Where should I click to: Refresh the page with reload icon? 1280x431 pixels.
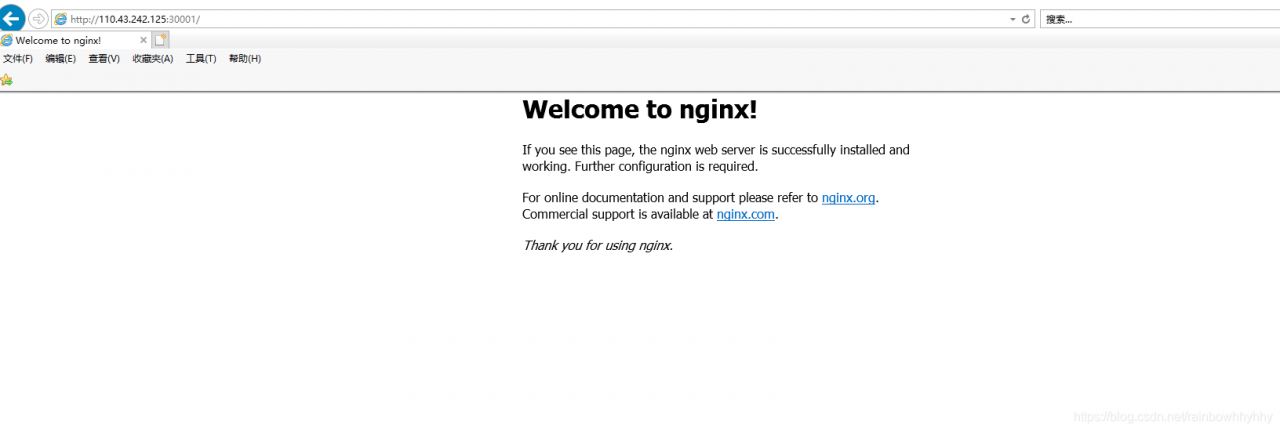pos(1026,19)
